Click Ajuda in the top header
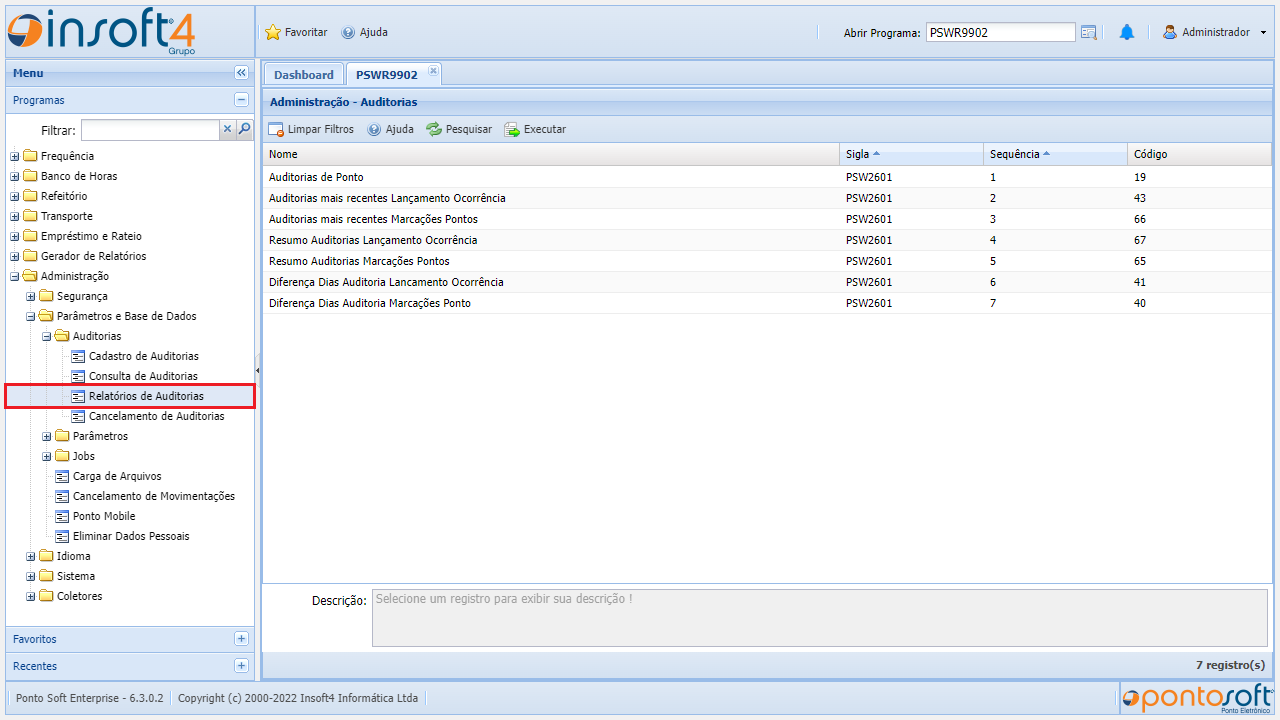This screenshot has width=1280, height=720. [x=365, y=33]
